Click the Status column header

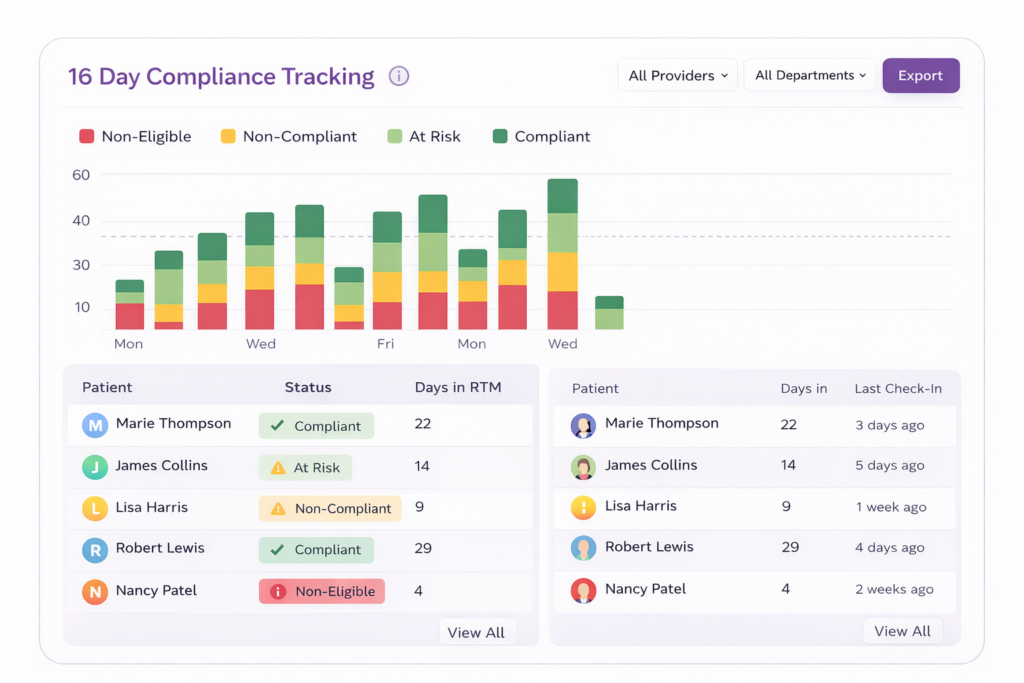[307, 387]
